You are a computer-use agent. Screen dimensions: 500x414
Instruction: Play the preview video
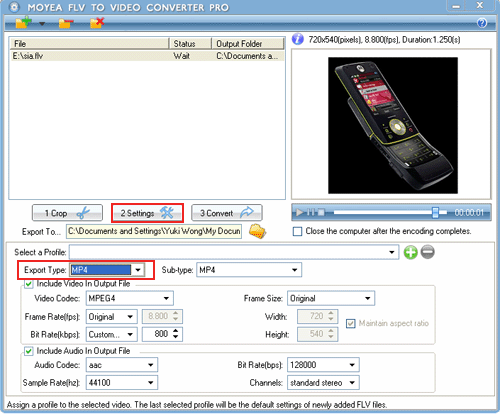(300, 212)
